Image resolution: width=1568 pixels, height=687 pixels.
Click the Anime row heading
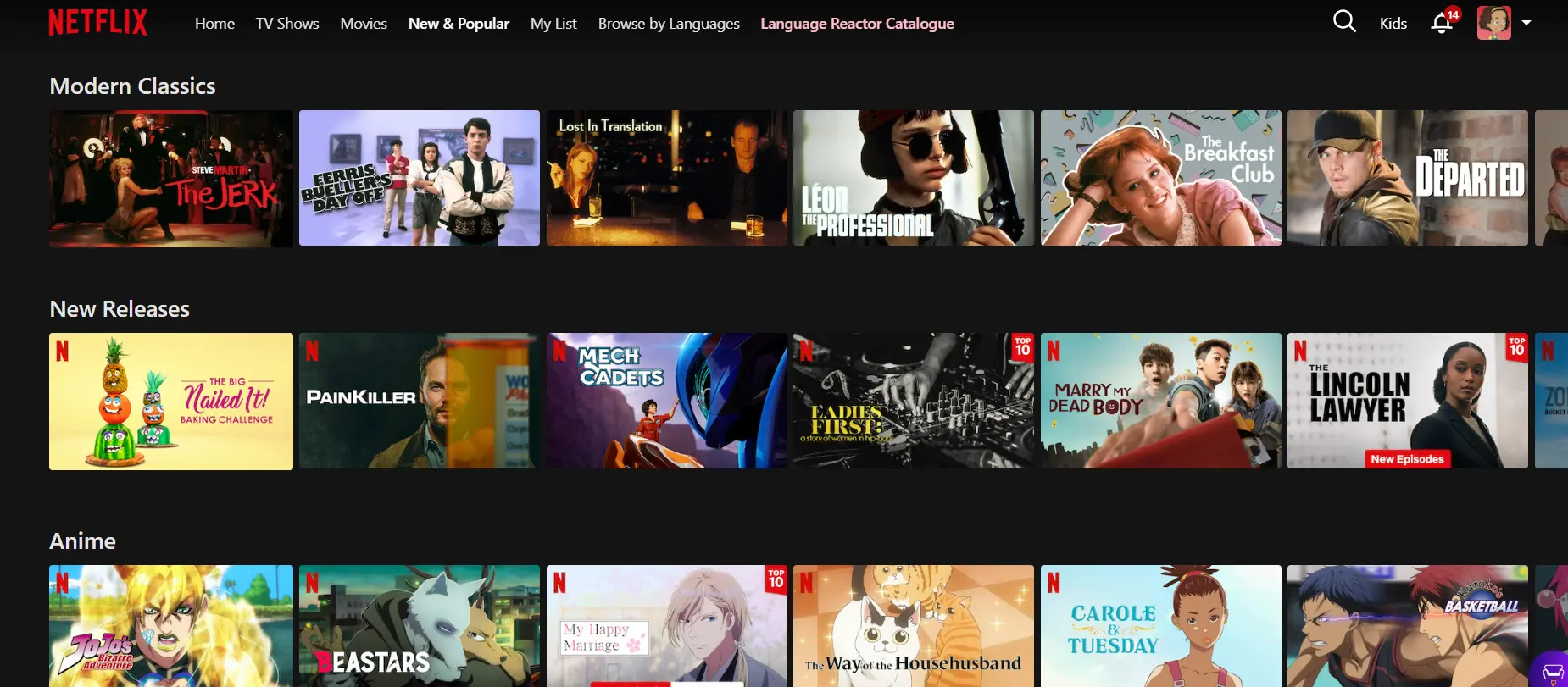click(82, 541)
